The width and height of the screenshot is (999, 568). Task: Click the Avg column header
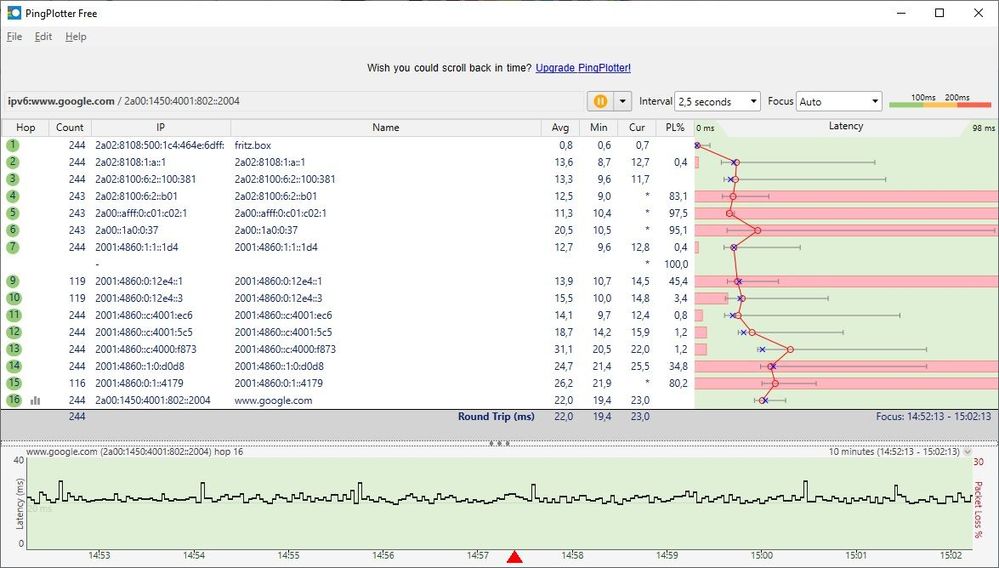pos(561,127)
